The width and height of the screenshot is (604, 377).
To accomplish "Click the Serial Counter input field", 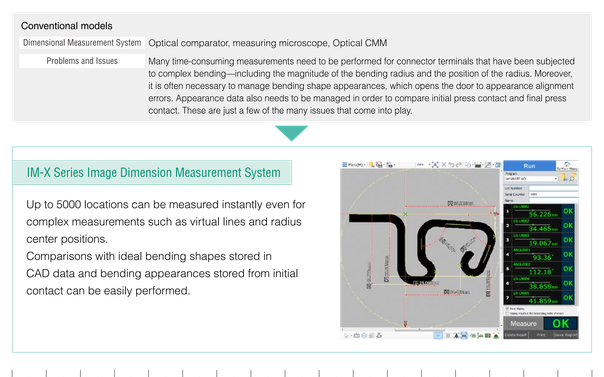I will [554, 194].
